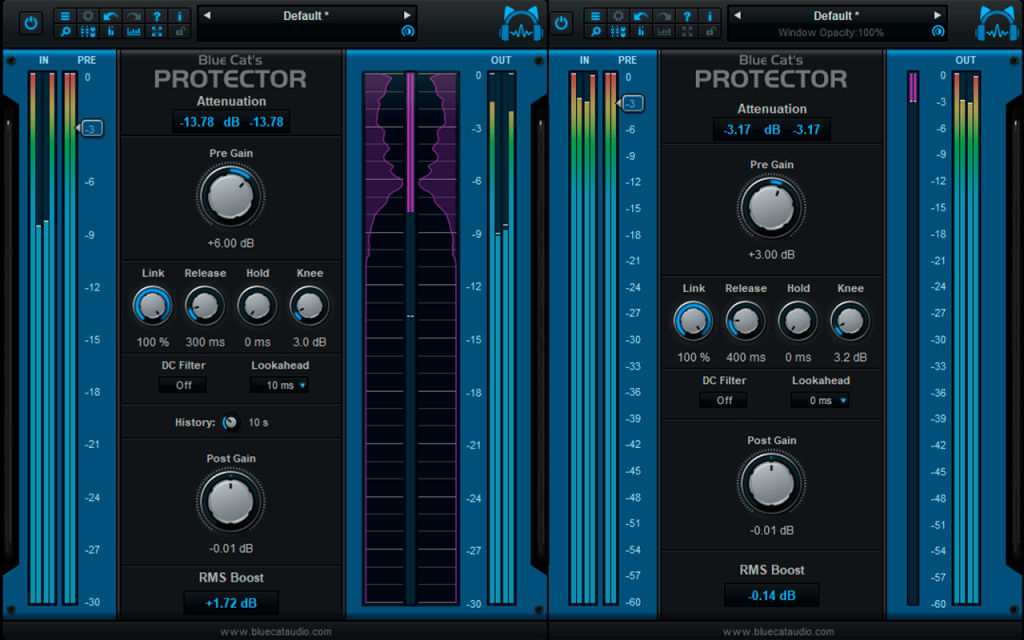This screenshot has height=640, width=1024.
Task: Open the main menu icon in left plugin
Action: pyautogui.click(x=65, y=16)
